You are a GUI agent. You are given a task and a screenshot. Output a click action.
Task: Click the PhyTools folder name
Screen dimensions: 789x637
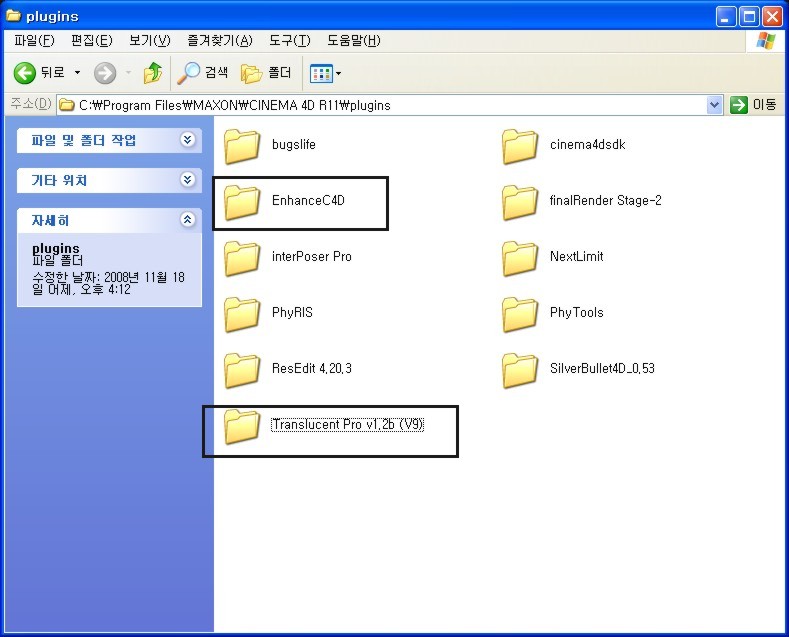click(x=577, y=312)
